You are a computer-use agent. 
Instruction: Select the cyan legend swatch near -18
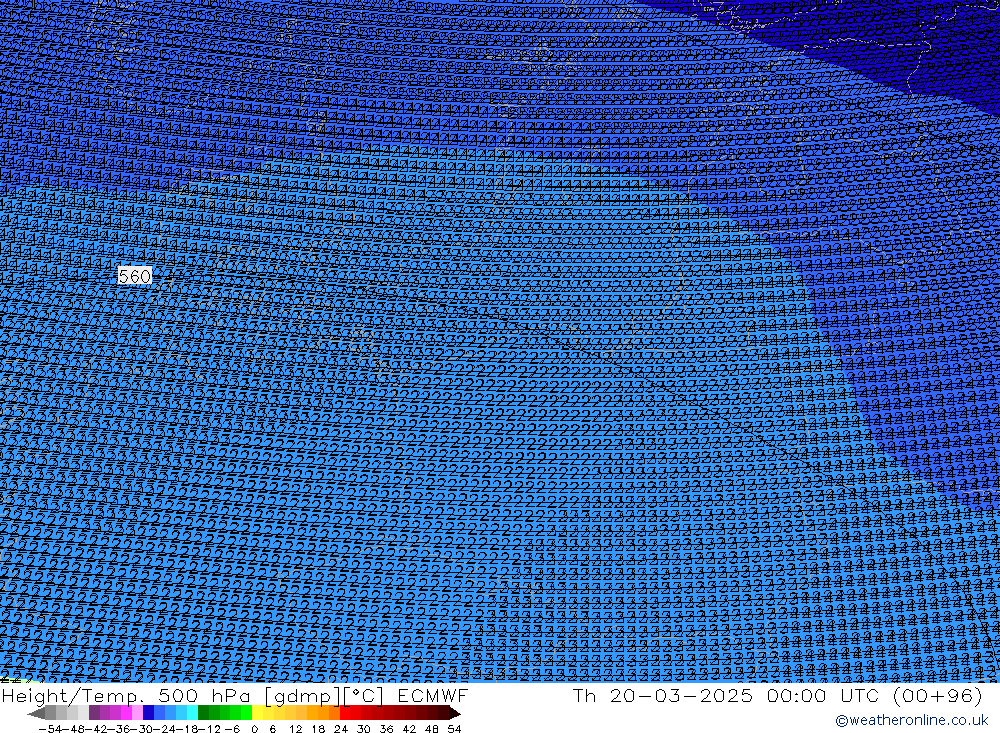pos(192,713)
